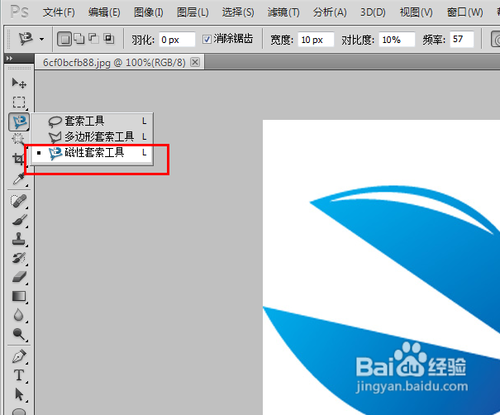Image resolution: width=500 pixels, height=415 pixels.
Task: Open the 文件(F) menu
Action: pos(59,12)
